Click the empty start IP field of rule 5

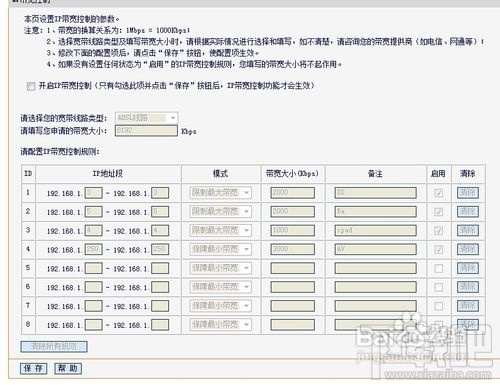coord(94,268)
